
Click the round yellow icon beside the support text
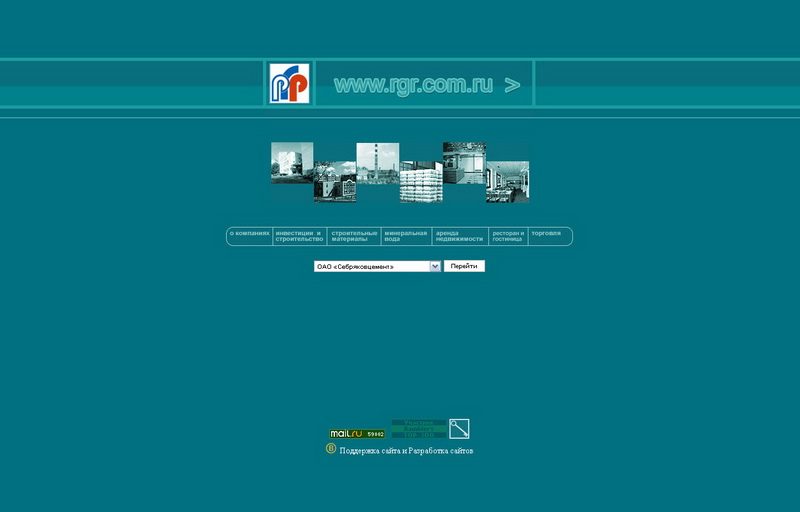click(331, 449)
